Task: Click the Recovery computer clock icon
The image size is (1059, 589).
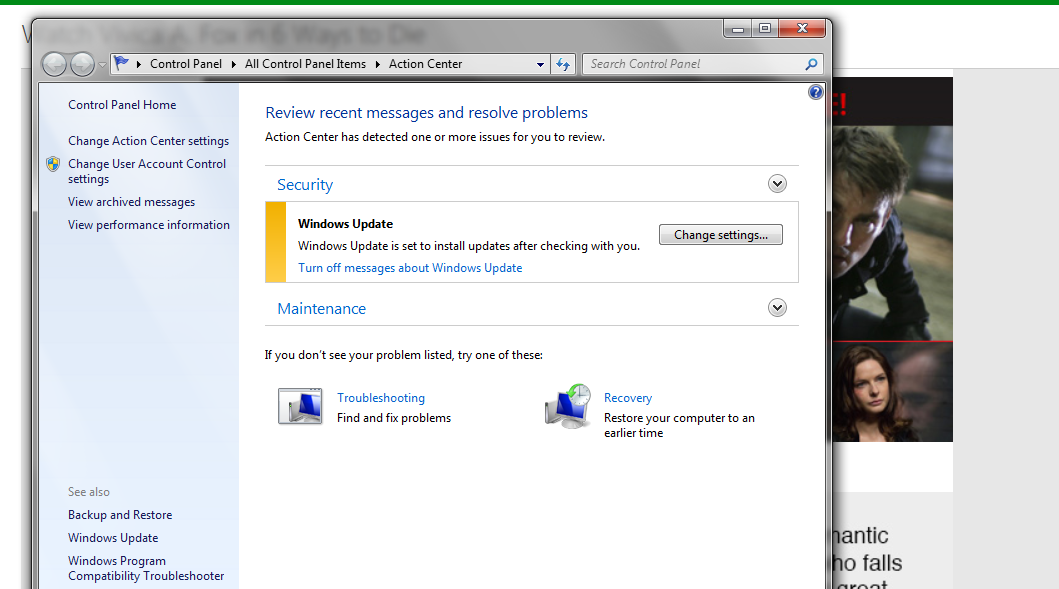Action: coord(568,406)
